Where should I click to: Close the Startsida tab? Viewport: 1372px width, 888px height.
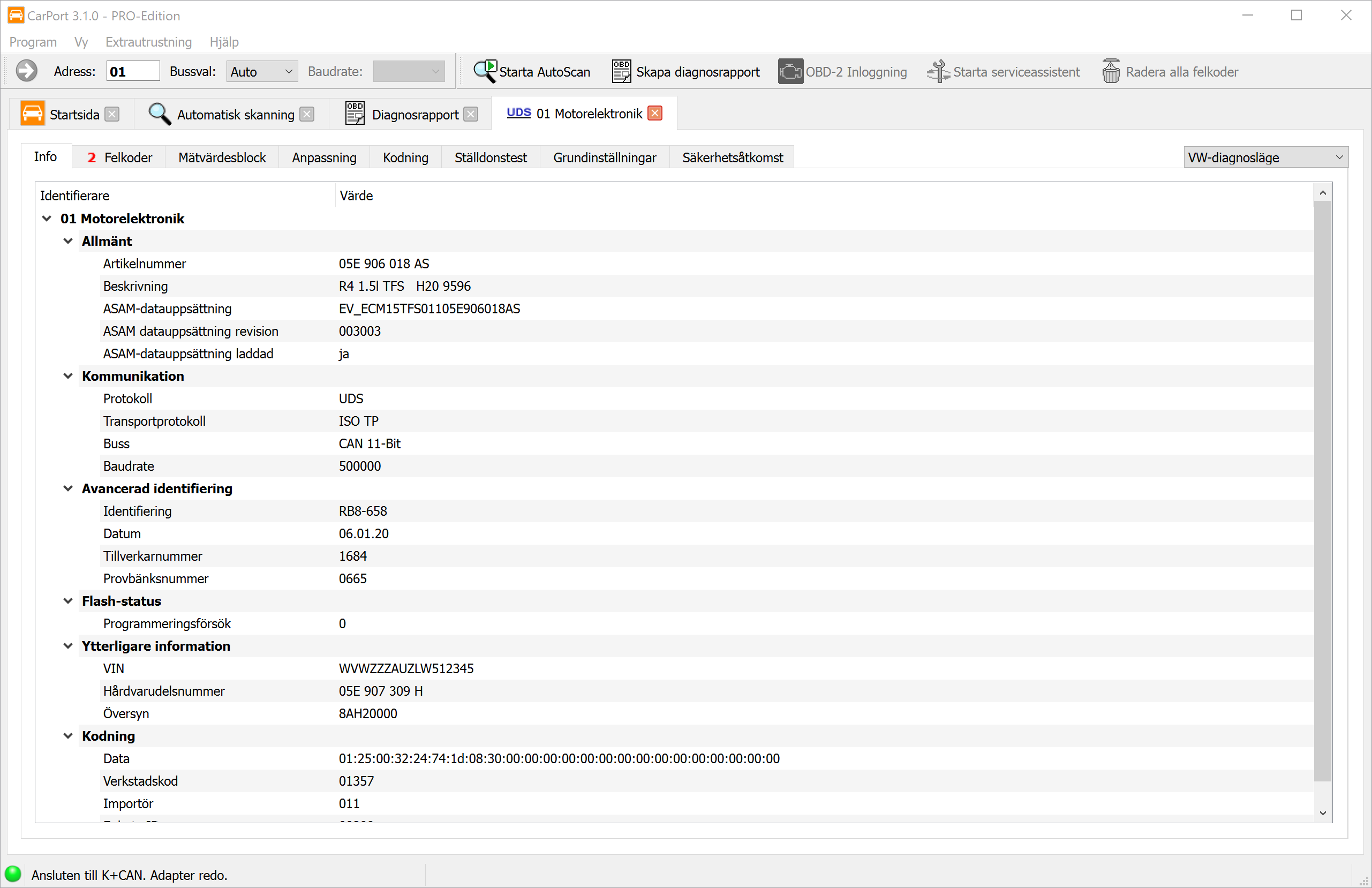pyautogui.click(x=112, y=114)
